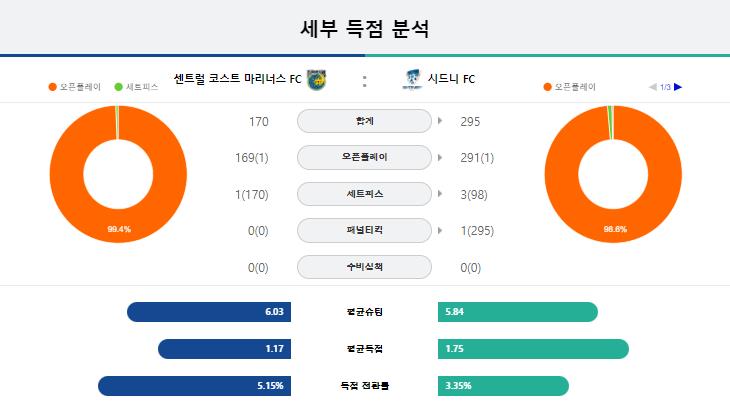Expand arrow next to 합계 row
This screenshot has width=730, height=405.
point(440,121)
